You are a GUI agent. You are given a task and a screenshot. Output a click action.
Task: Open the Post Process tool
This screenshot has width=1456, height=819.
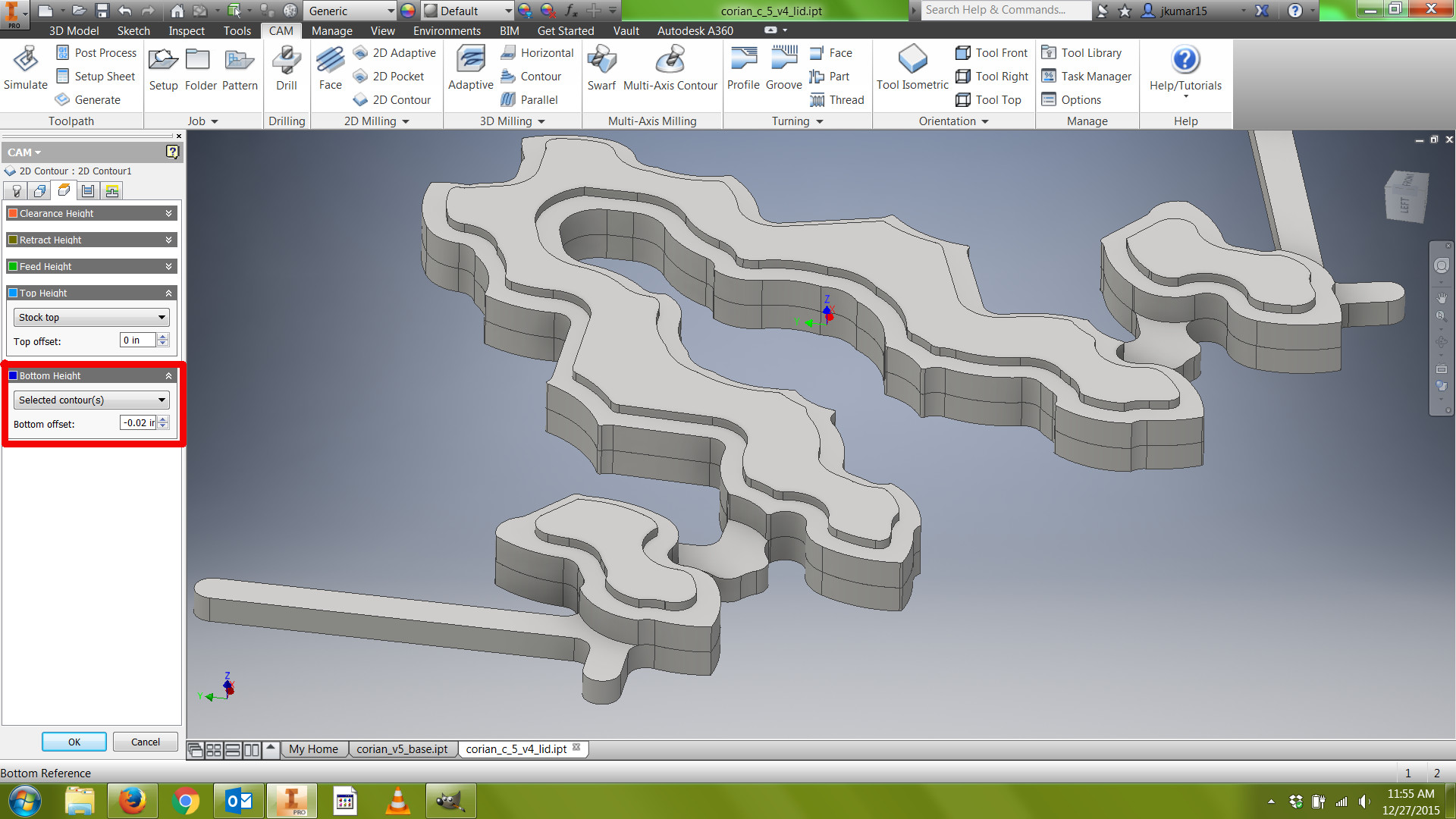coord(96,53)
